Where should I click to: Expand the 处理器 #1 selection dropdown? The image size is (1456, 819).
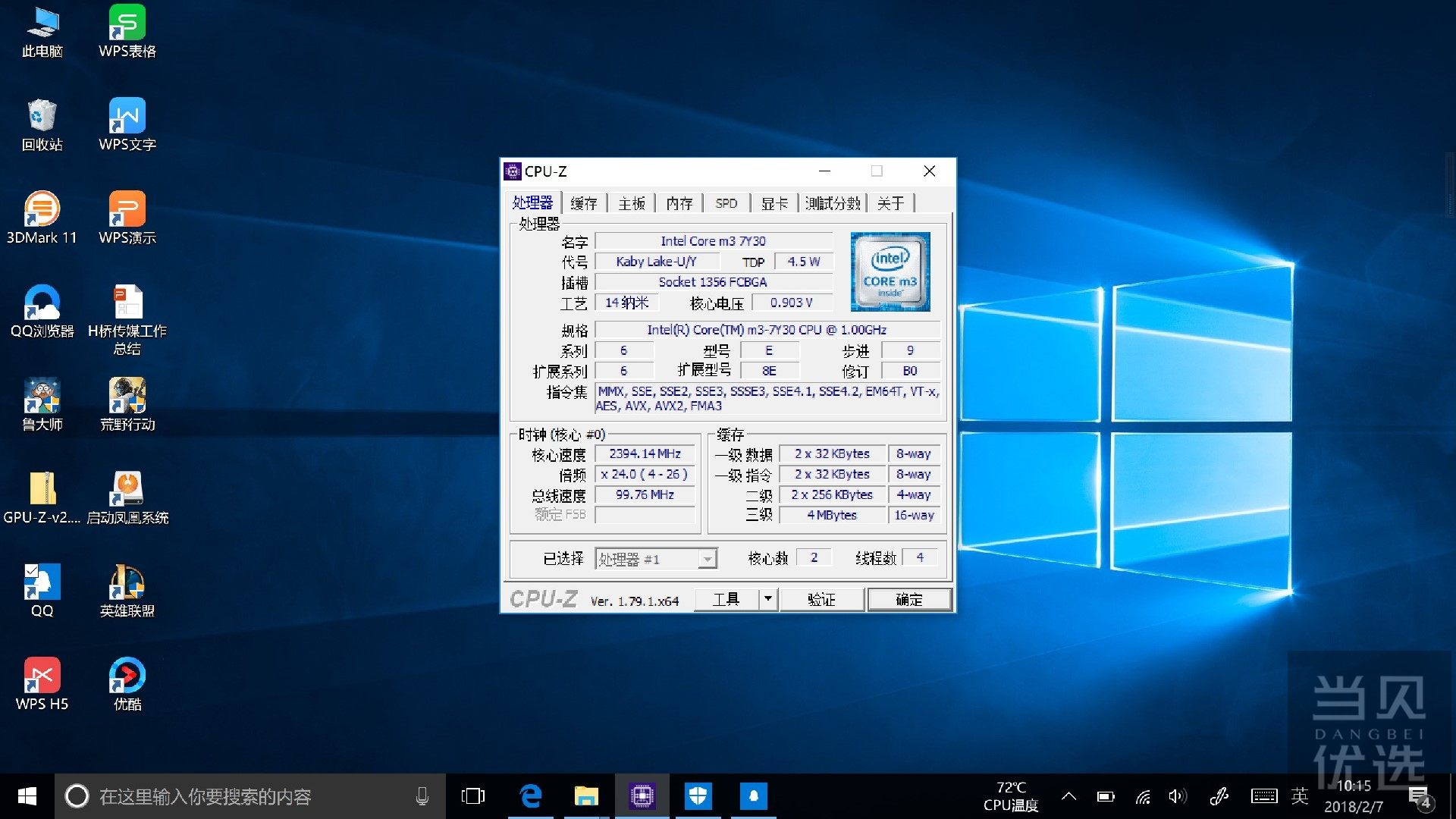[x=707, y=559]
